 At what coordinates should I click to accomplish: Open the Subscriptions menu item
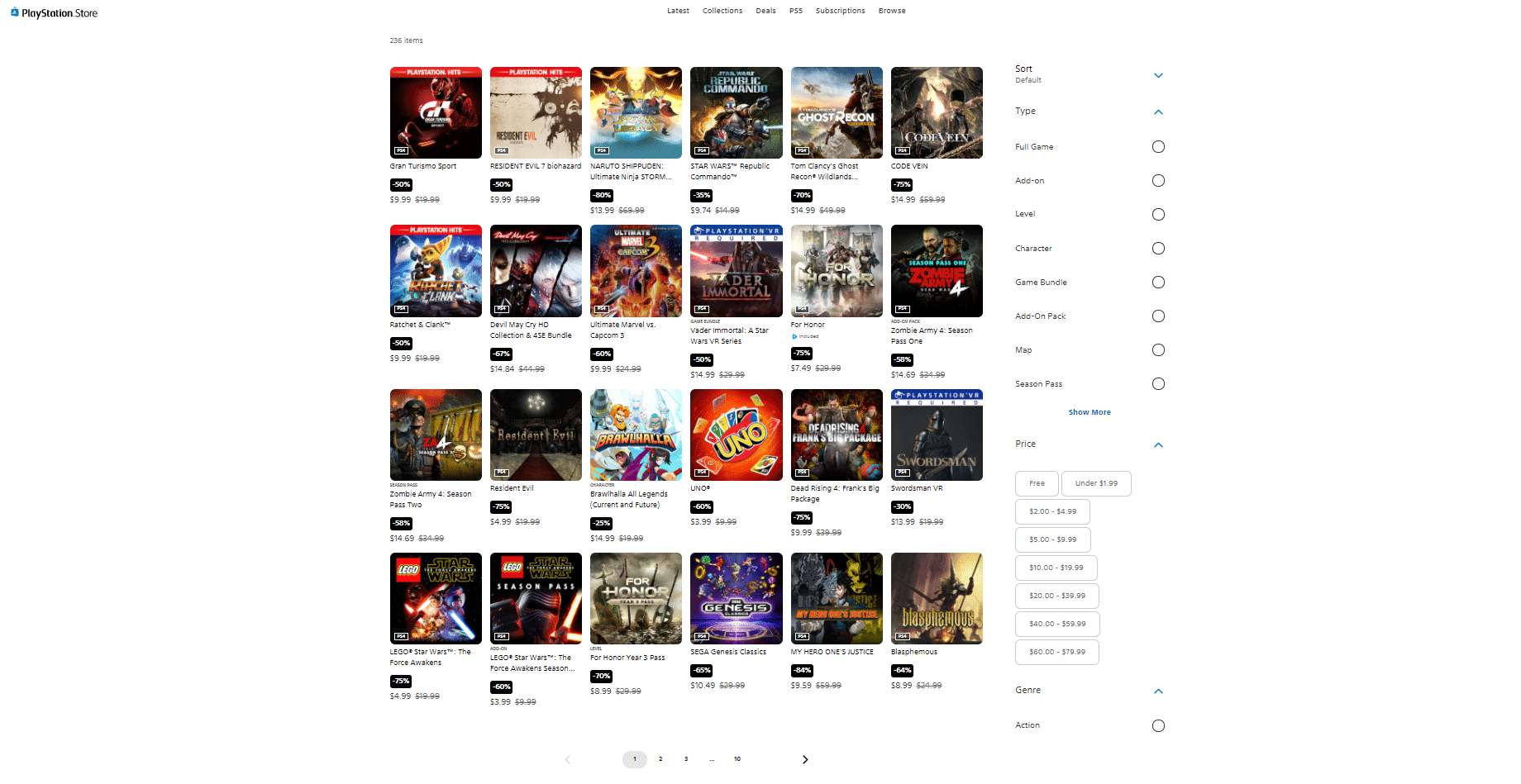tap(840, 11)
